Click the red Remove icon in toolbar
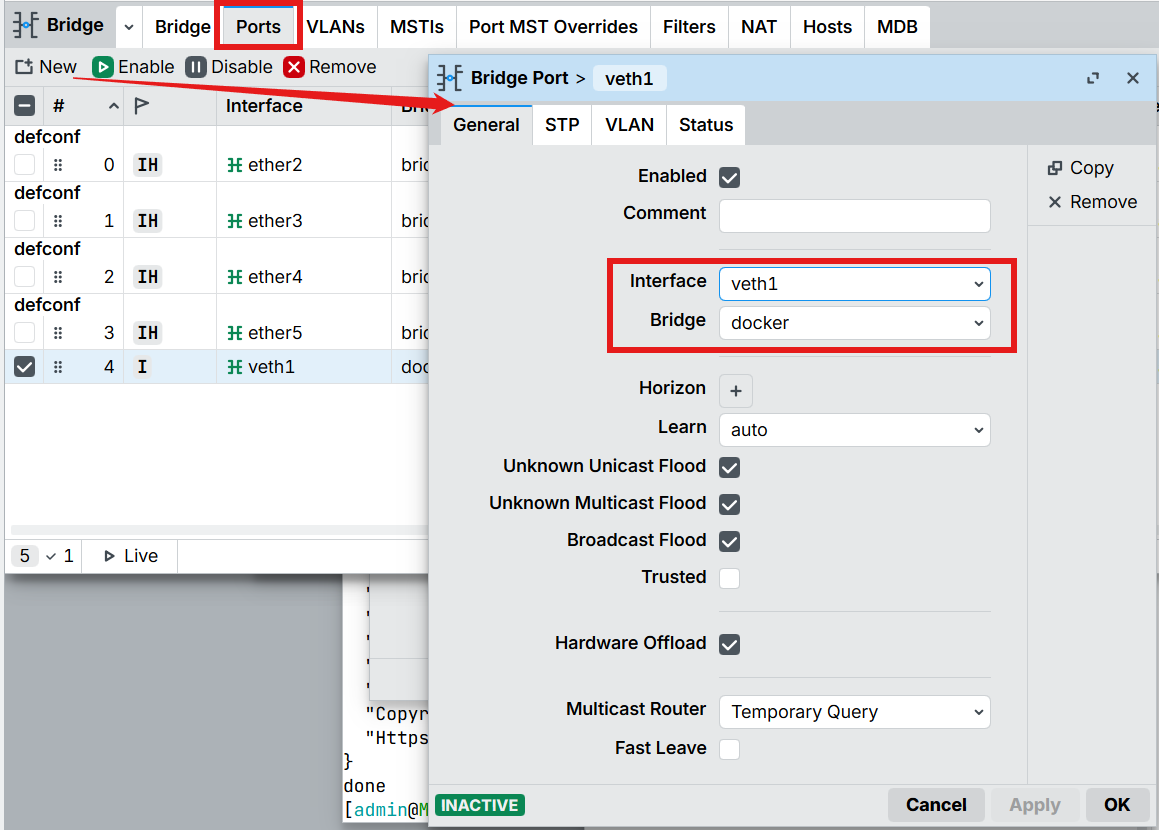 click(293, 67)
